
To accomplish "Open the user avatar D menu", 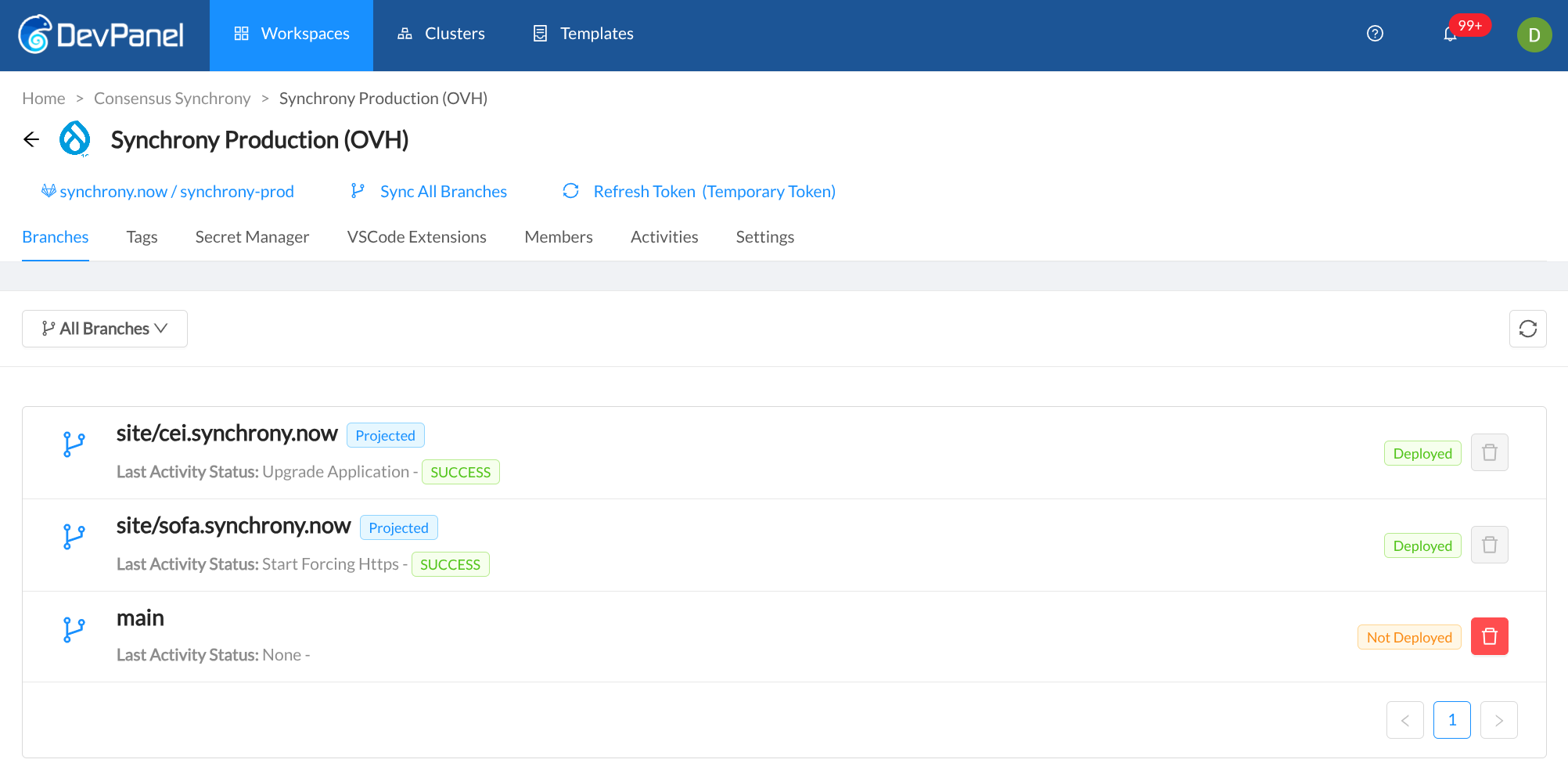I will pos(1534,34).
